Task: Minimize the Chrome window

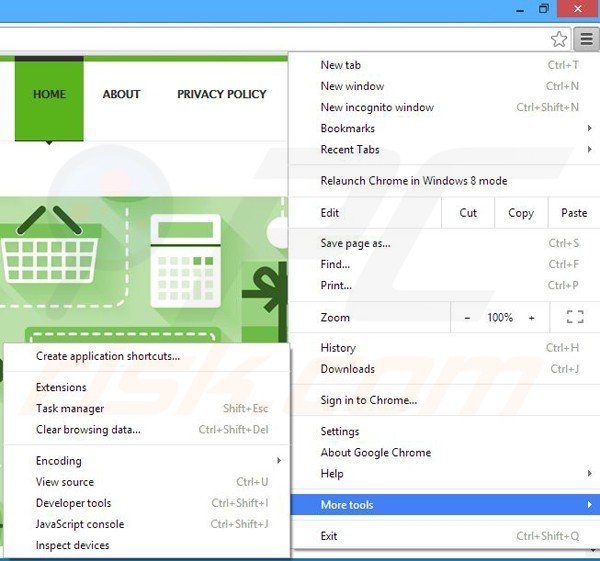Action: (520, 9)
